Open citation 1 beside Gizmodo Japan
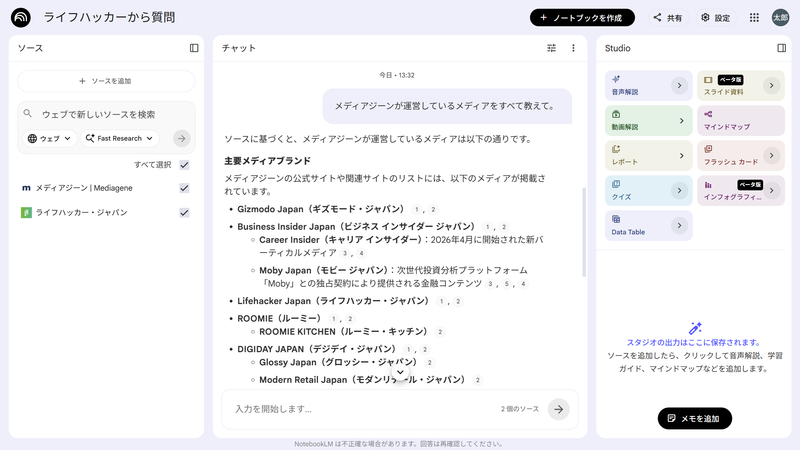Screen dimensions: 800x450 point(416,210)
